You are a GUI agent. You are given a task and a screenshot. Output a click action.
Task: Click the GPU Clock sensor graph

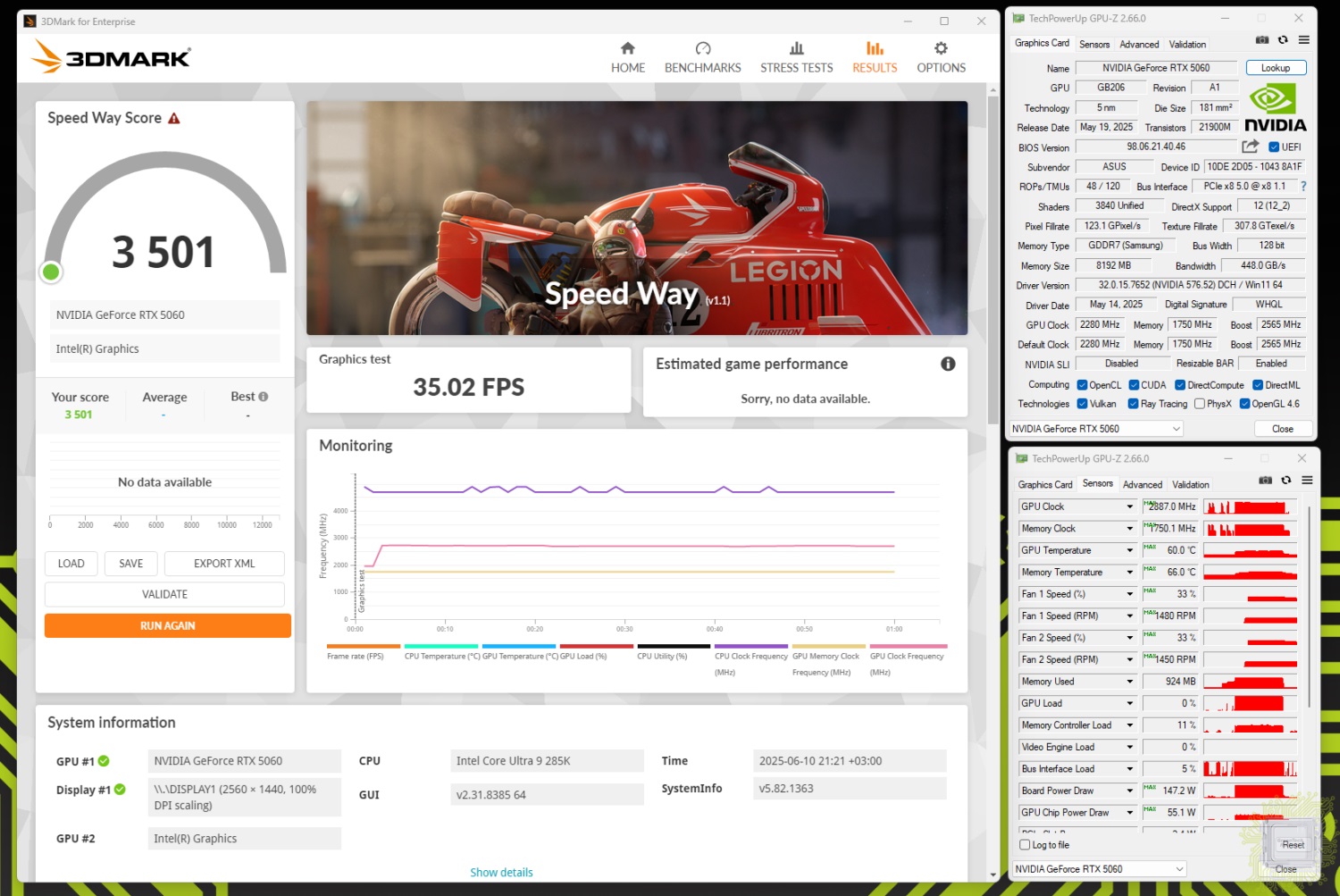tap(1250, 507)
